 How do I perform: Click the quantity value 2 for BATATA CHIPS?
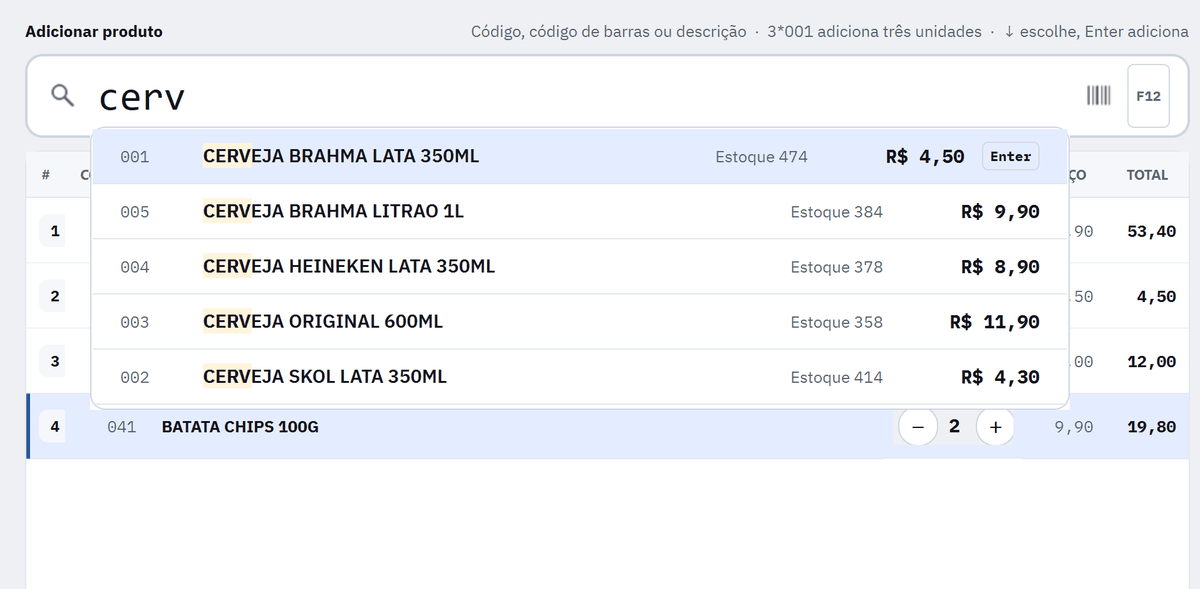tap(955, 427)
